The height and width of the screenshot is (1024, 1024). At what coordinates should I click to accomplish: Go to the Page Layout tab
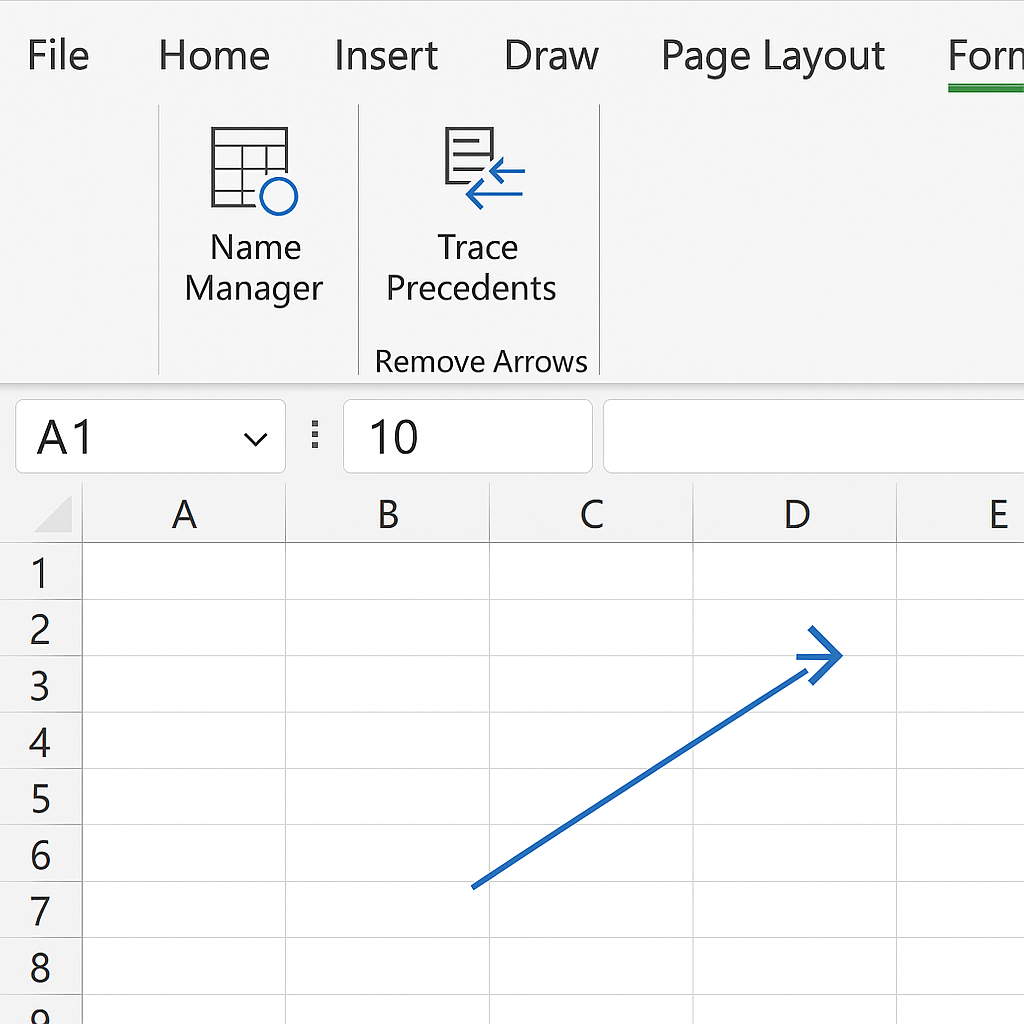pyautogui.click(x=773, y=56)
